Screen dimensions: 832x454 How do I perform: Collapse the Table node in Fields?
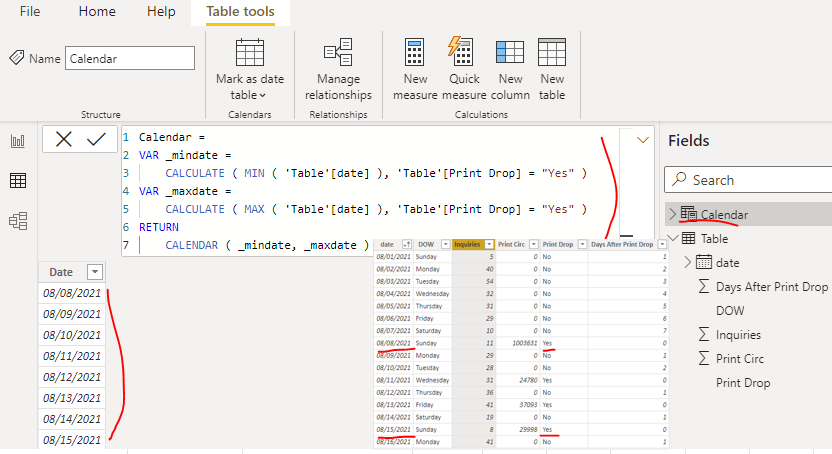673,238
